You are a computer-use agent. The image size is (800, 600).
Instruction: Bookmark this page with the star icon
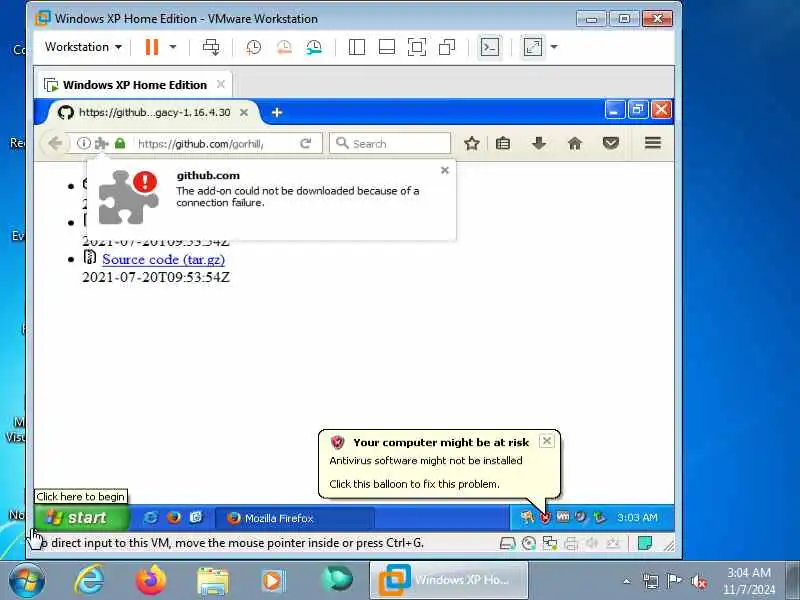coord(471,143)
